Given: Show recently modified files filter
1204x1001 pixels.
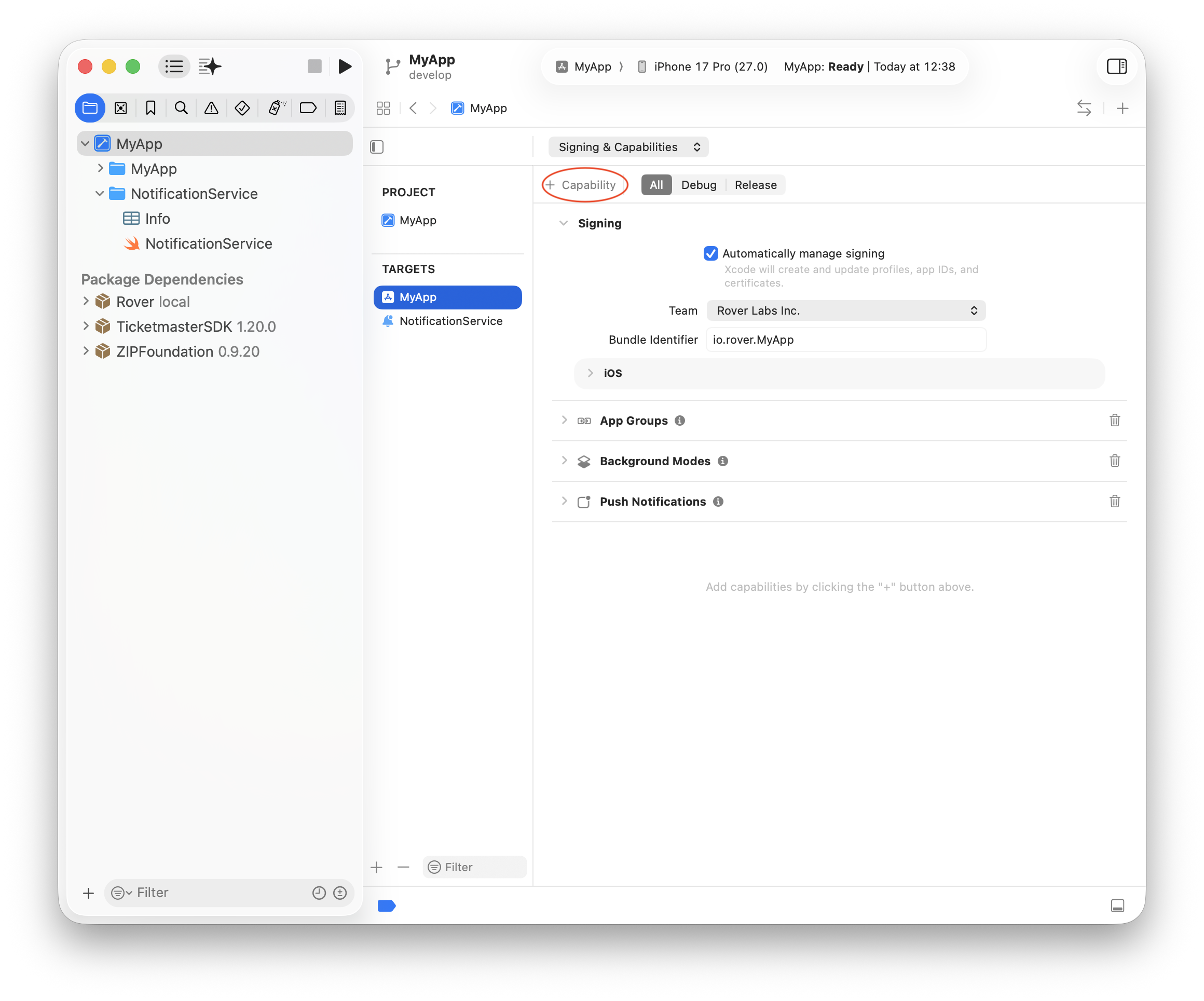Looking at the screenshot, I should point(319,893).
